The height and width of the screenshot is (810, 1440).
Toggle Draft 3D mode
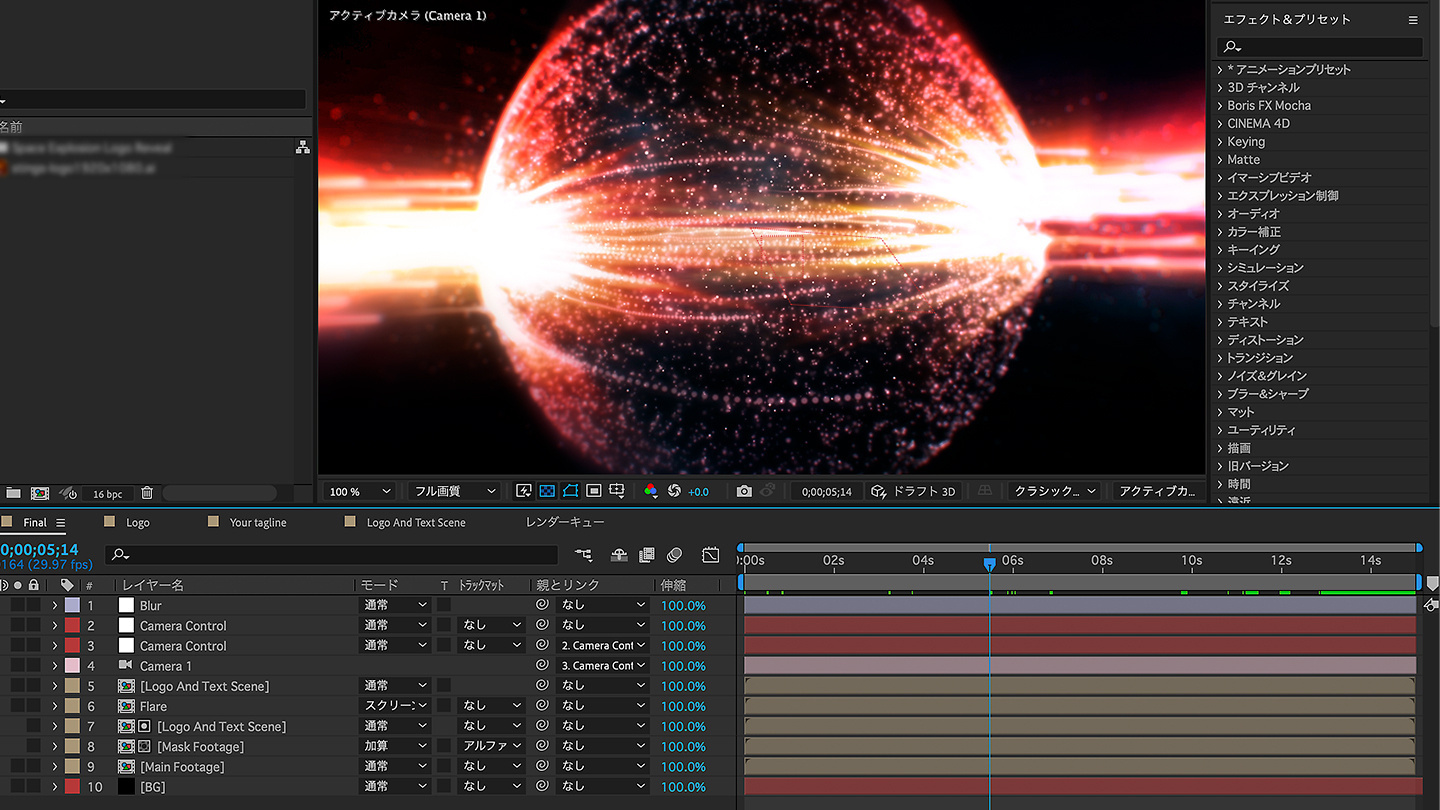(914, 491)
